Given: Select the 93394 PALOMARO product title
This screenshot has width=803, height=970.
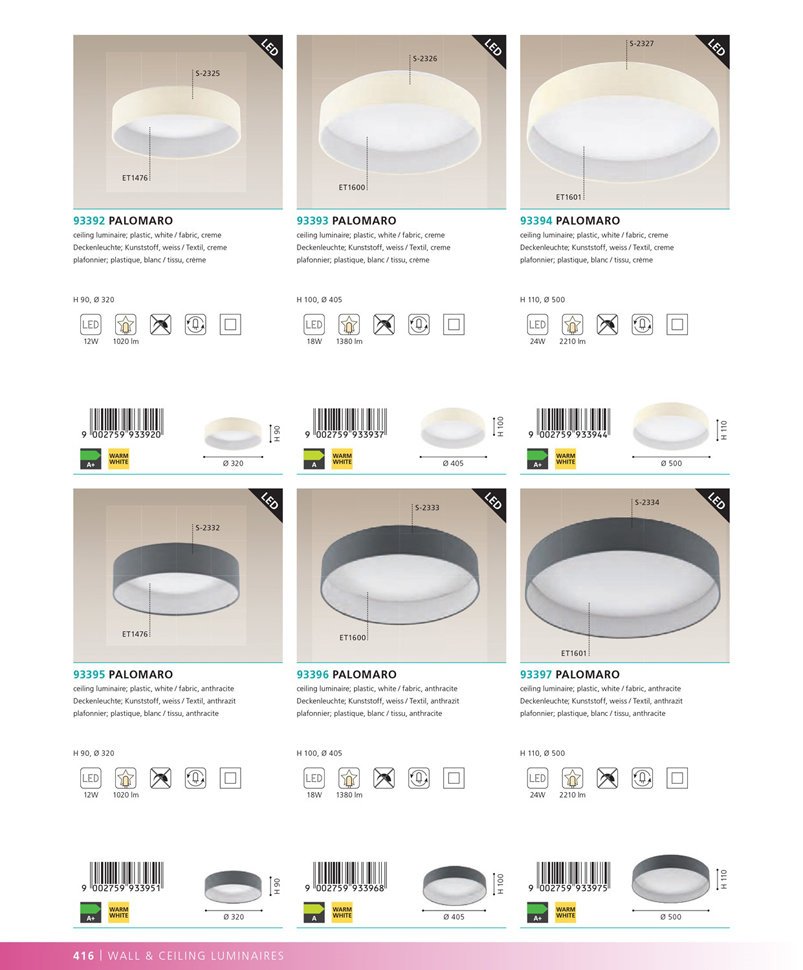Looking at the screenshot, I should (570, 221).
